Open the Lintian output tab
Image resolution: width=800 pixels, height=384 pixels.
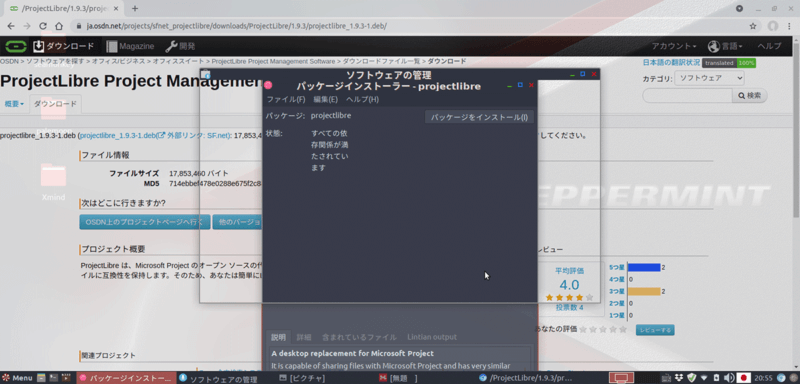pyautogui.click(x=432, y=337)
